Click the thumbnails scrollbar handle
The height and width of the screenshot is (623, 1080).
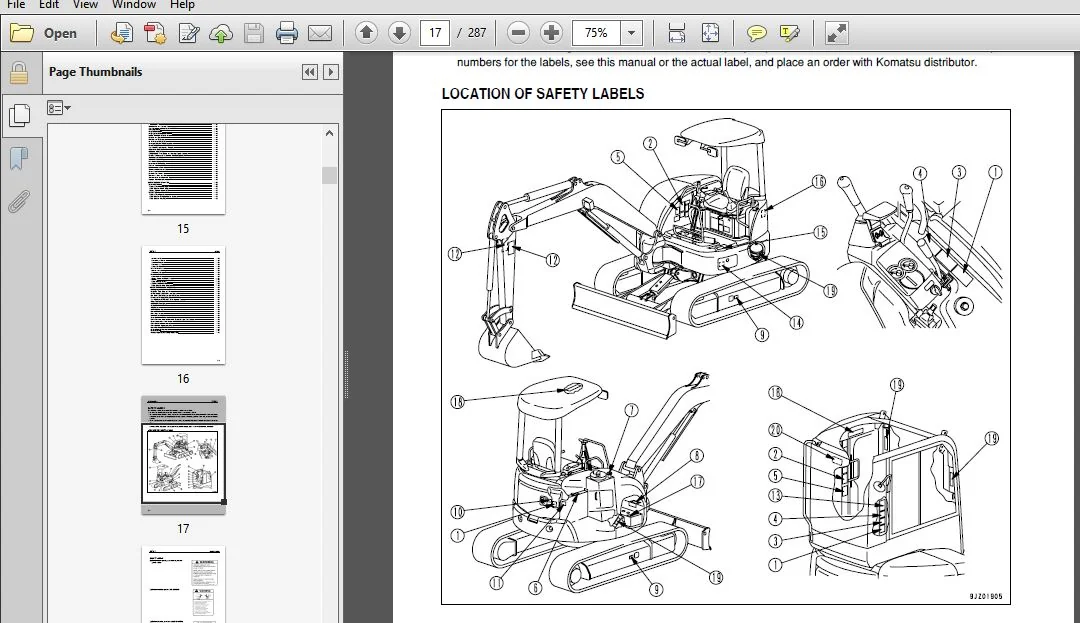329,176
